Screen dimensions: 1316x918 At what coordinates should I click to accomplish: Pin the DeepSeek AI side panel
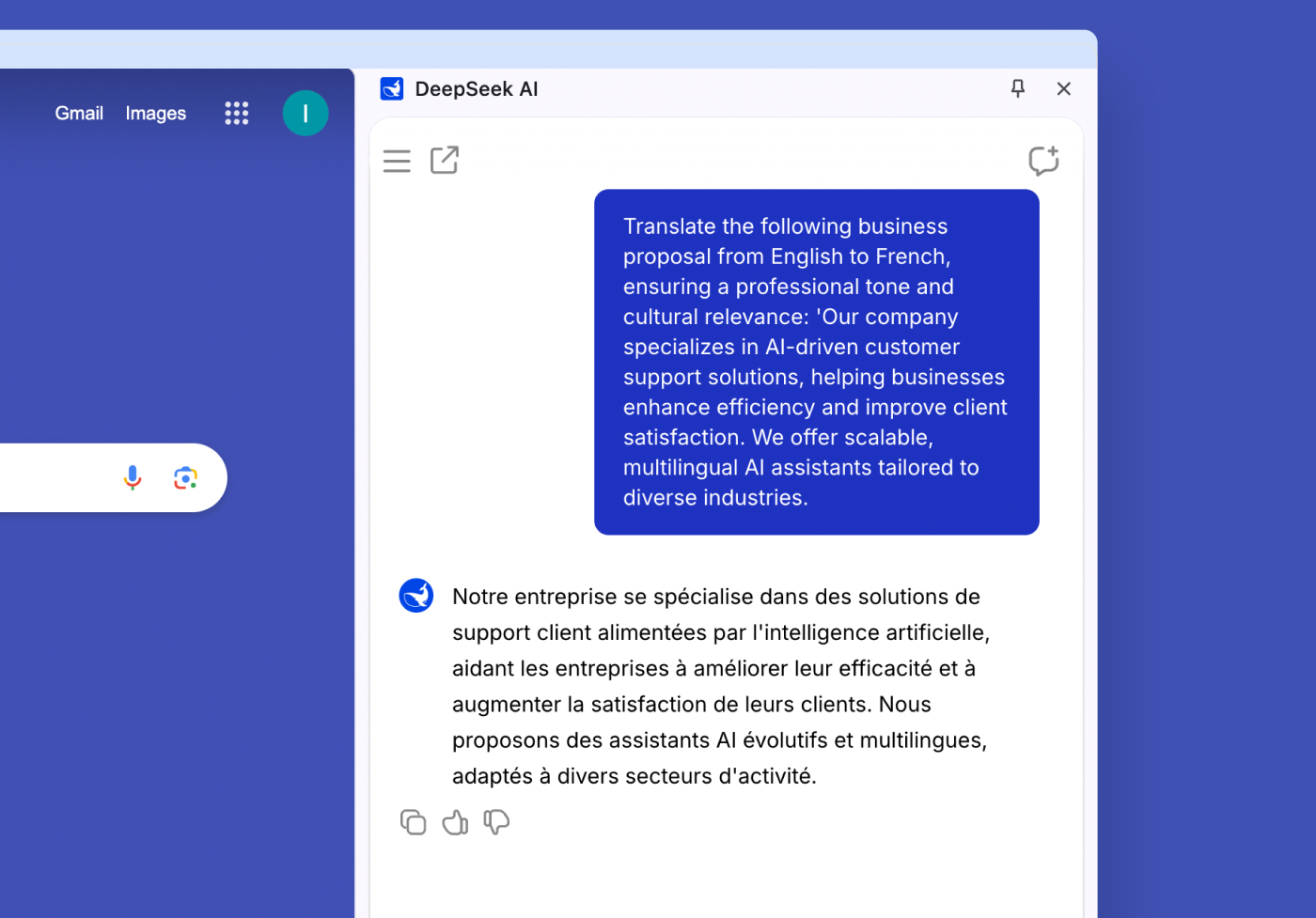[1017, 88]
